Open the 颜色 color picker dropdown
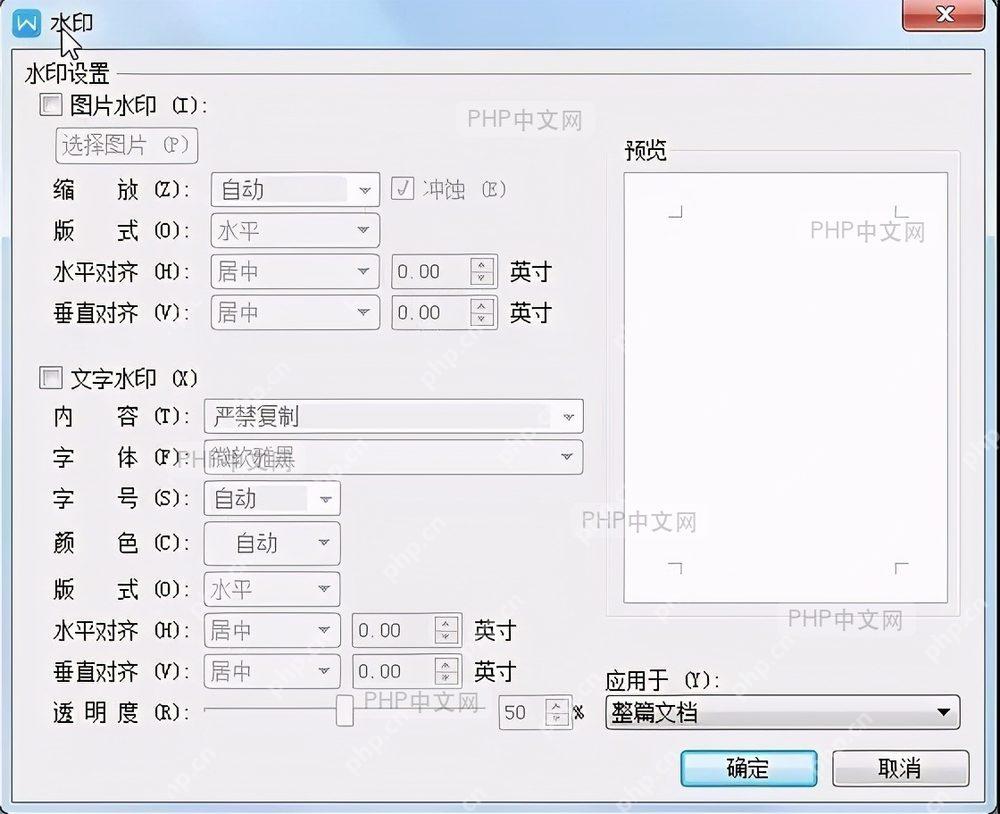This screenshot has height=814, width=1000. 272,544
